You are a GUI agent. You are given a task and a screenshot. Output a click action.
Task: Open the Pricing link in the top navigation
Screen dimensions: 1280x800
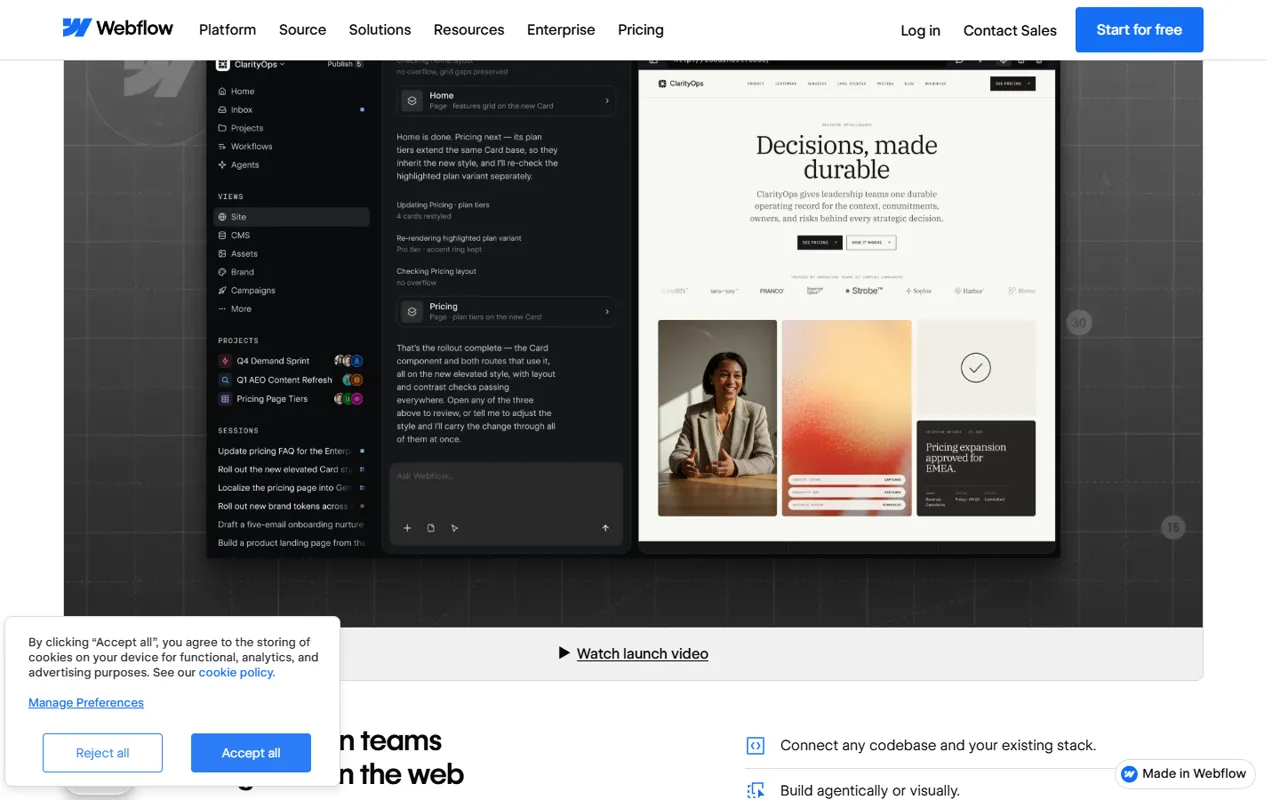(641, 30)
